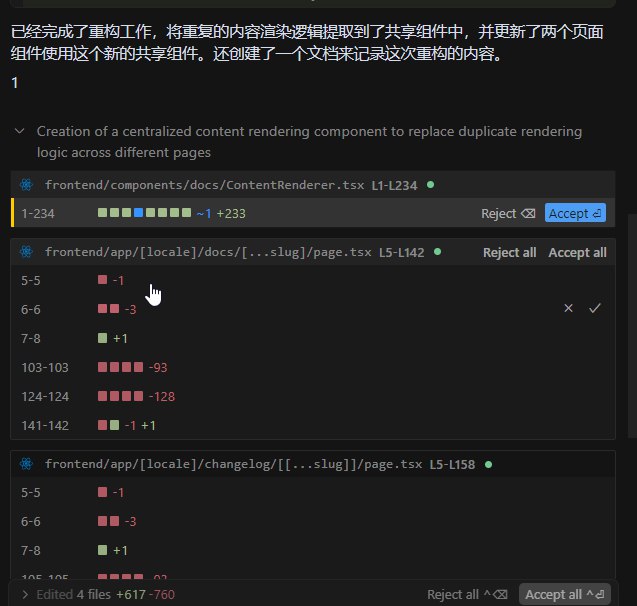Open frontend/app/[locale]/changelog/[[...slug]]/page.tsx file link
The height and width of the screenshot is (606, 637).
click(x=233, y=464)
